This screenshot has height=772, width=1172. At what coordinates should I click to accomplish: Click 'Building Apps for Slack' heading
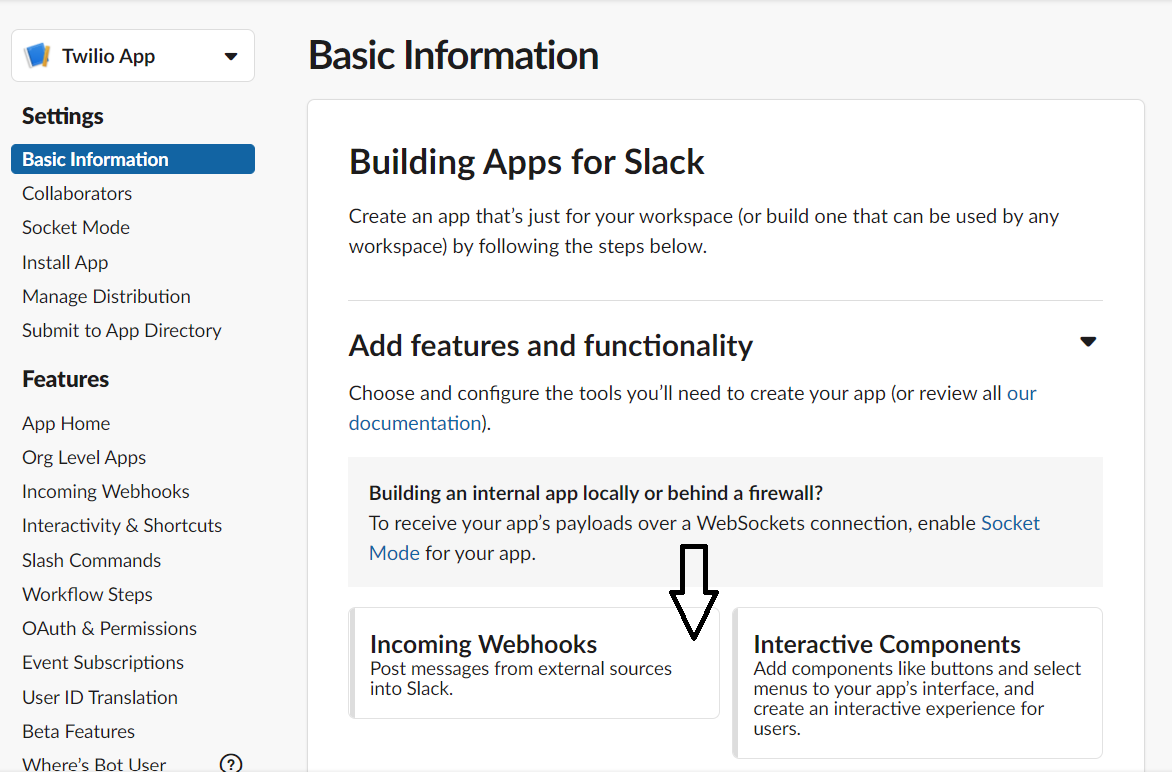click(527, 162)
